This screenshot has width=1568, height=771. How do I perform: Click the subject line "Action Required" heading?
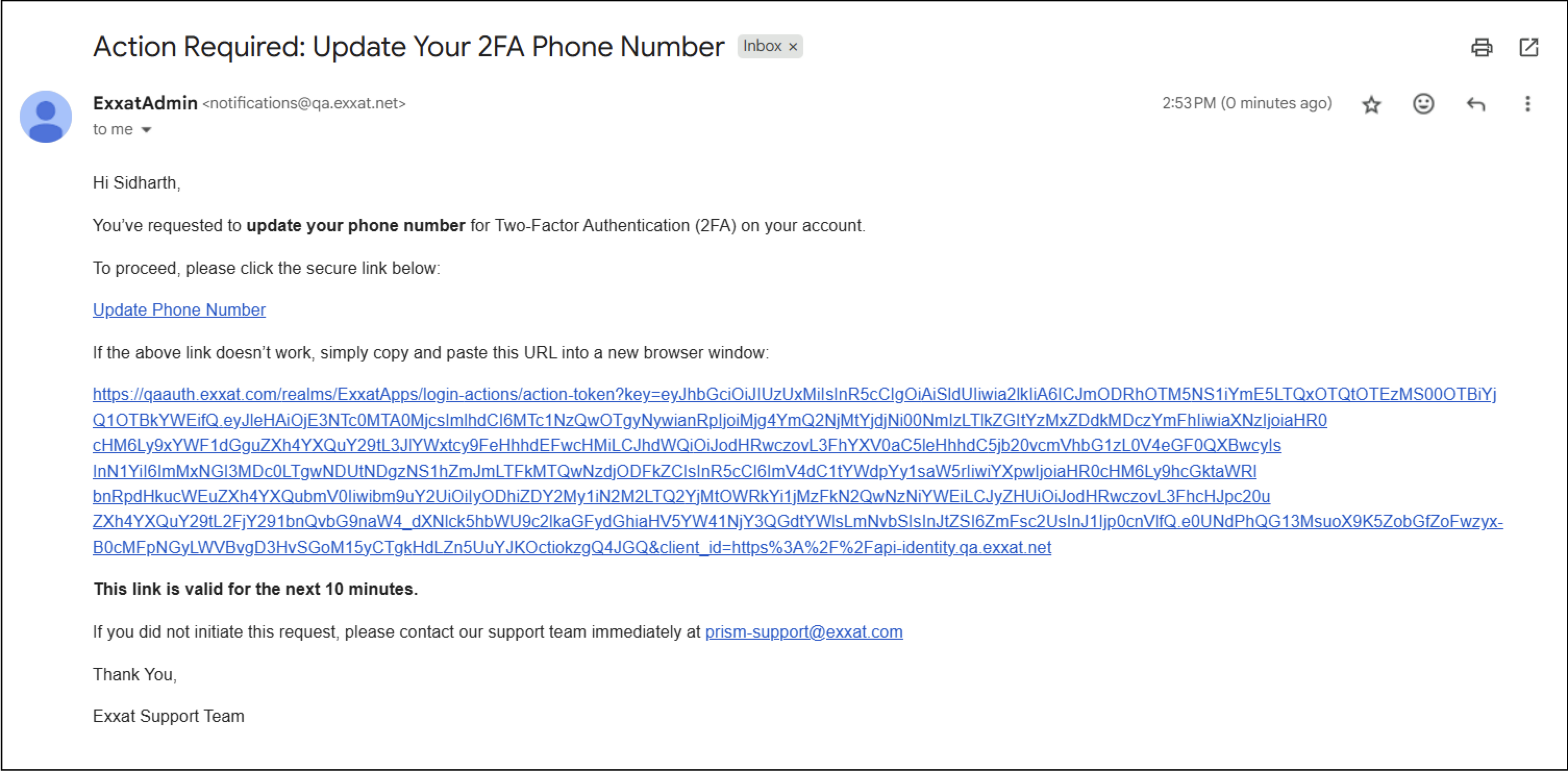click(x=408, y=47)
